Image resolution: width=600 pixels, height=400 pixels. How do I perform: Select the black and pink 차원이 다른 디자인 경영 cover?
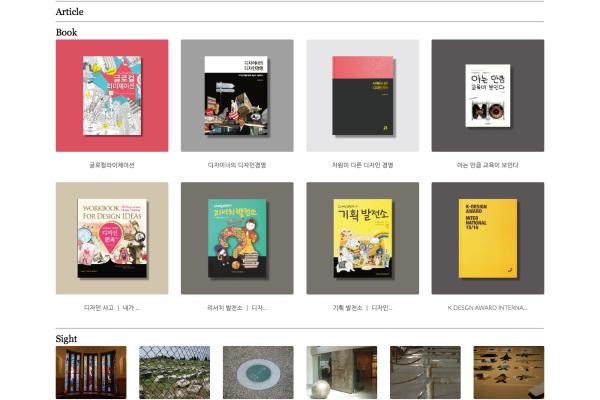[362, 95]
